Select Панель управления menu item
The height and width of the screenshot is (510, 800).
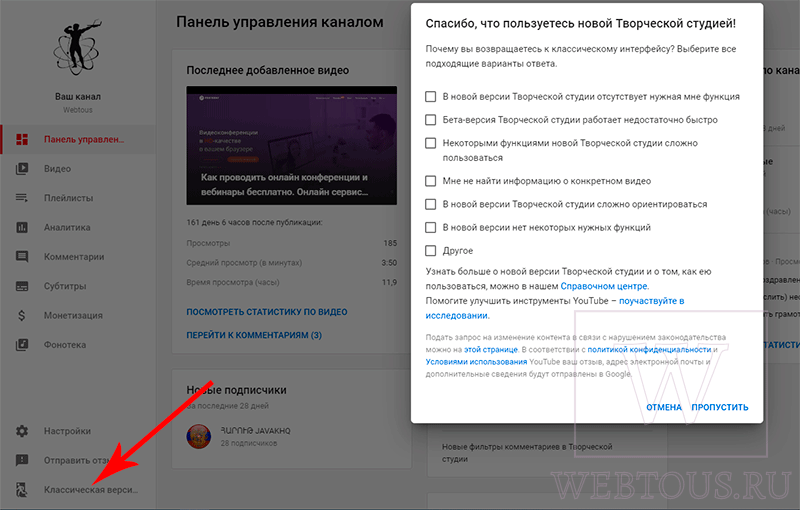point(78,139)
